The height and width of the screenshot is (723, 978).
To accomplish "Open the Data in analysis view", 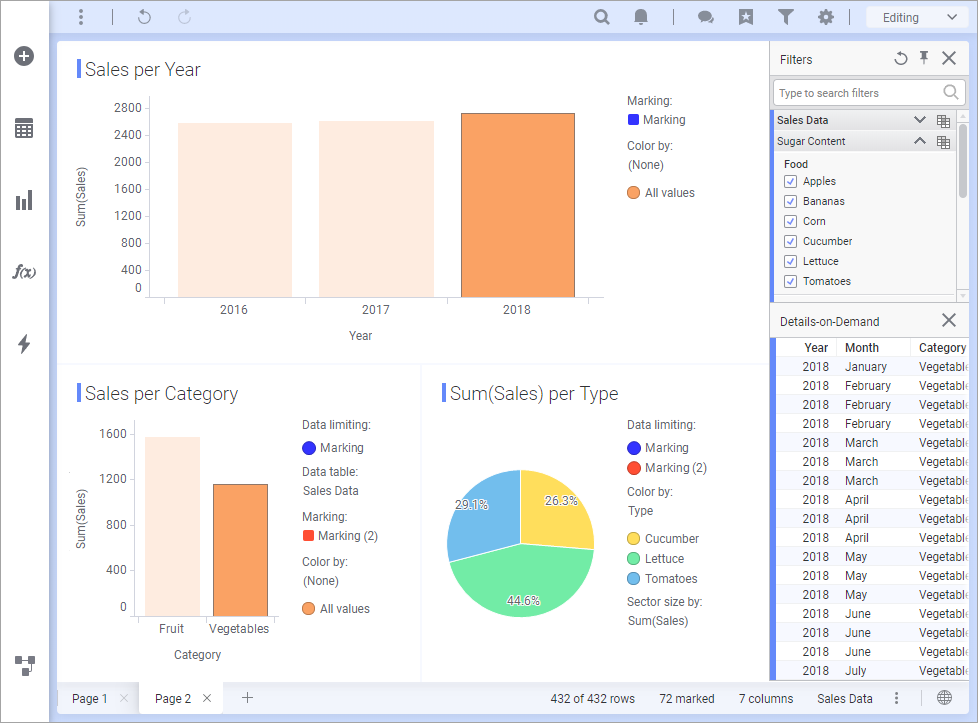I will coord(23,128).
